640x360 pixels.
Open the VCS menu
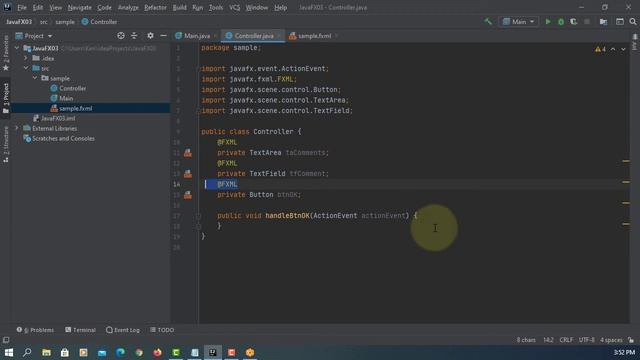coord(234,7)
